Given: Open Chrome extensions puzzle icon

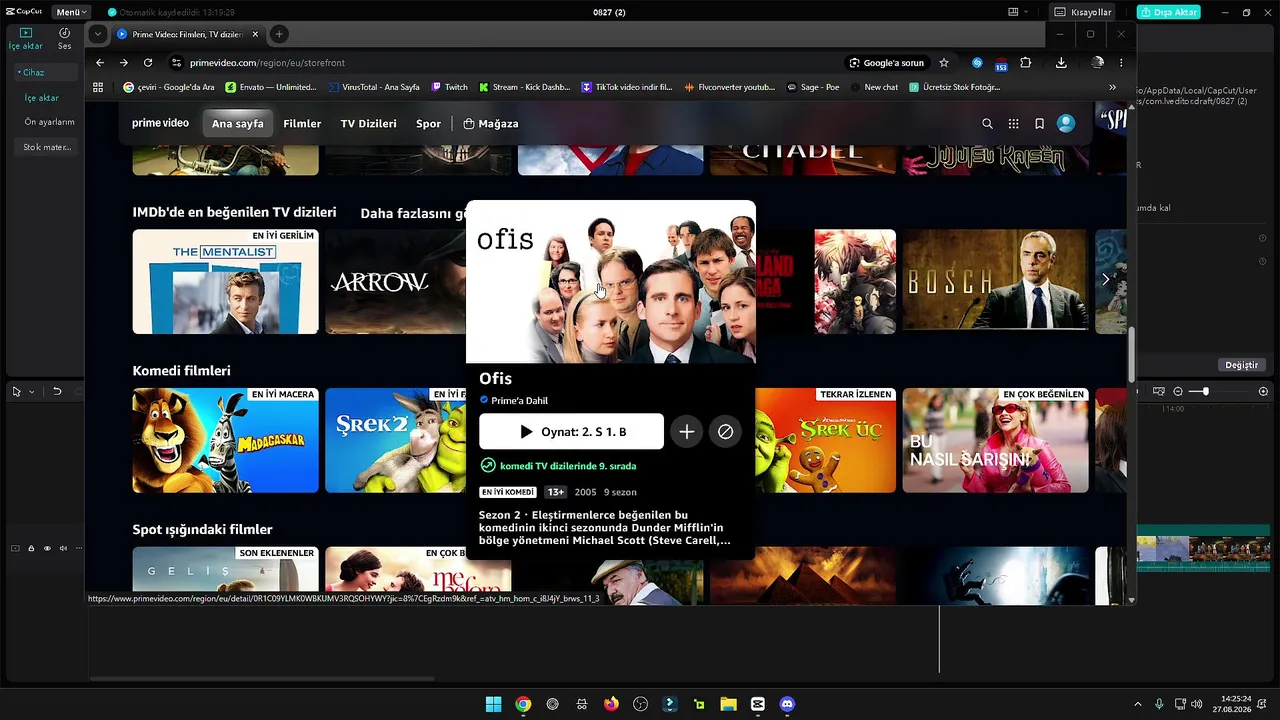Looking at the screenshot, I should pos(1025,62).
